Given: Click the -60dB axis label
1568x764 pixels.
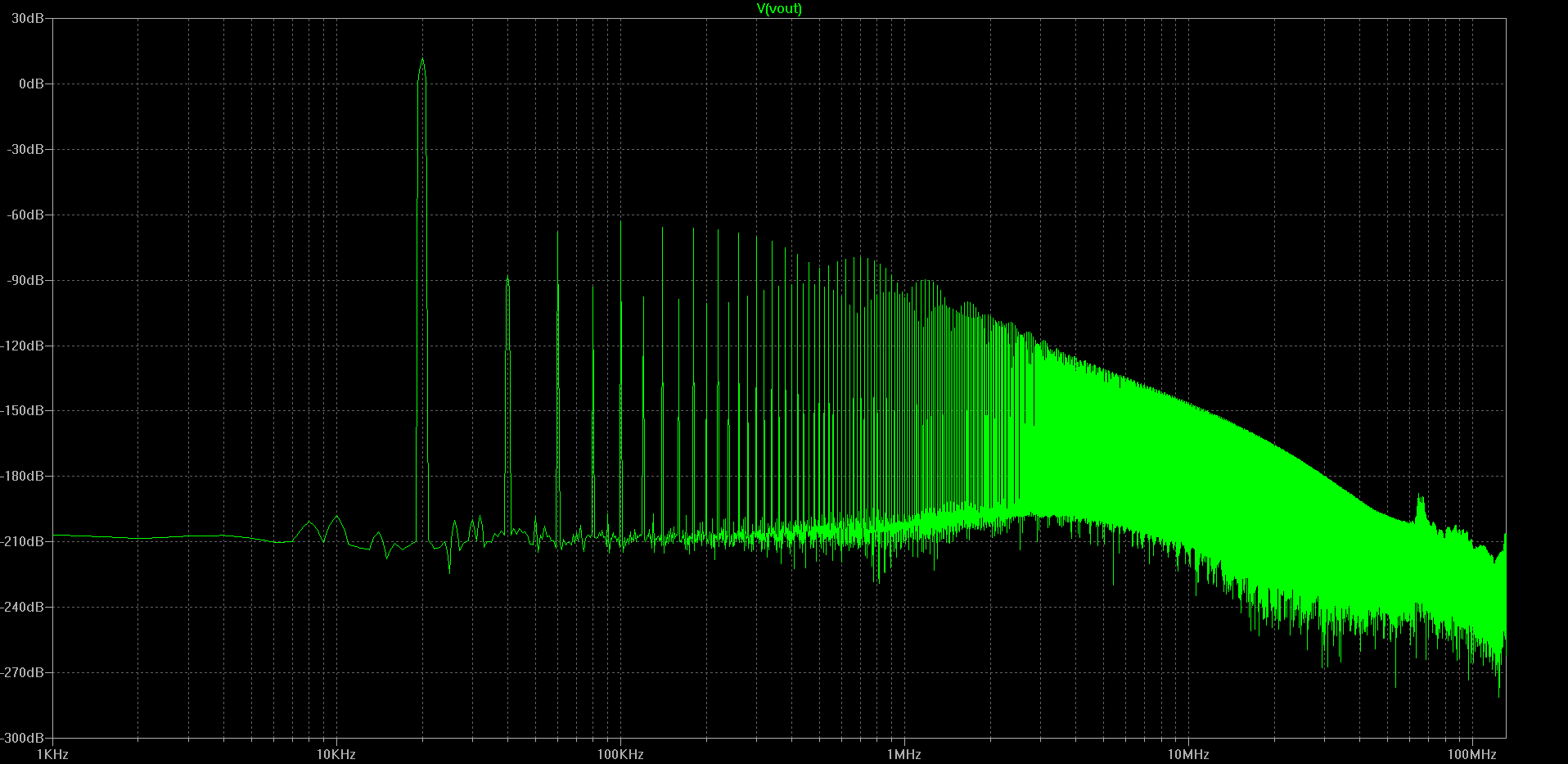Looking at the screenshot, I should [x=26, y=215].
